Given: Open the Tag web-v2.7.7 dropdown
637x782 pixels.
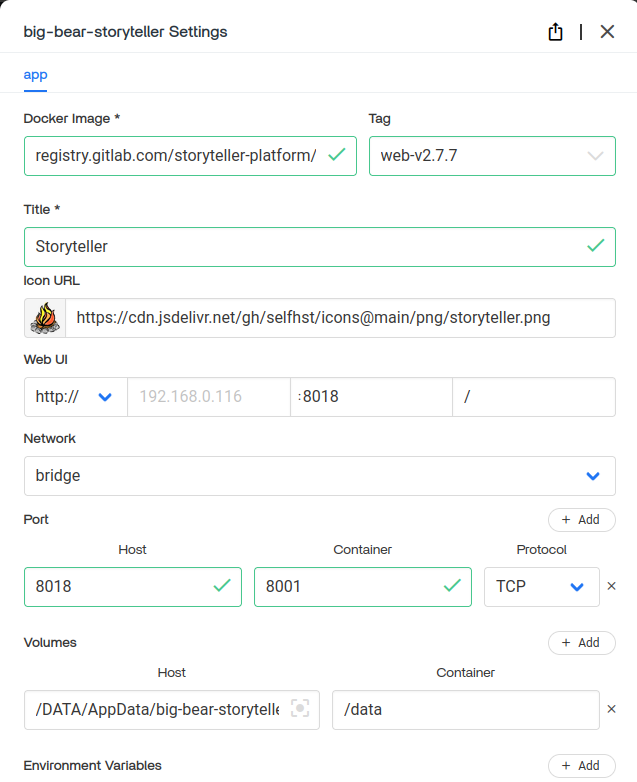Looking at the screenshot, I should [x=492, y=156].
